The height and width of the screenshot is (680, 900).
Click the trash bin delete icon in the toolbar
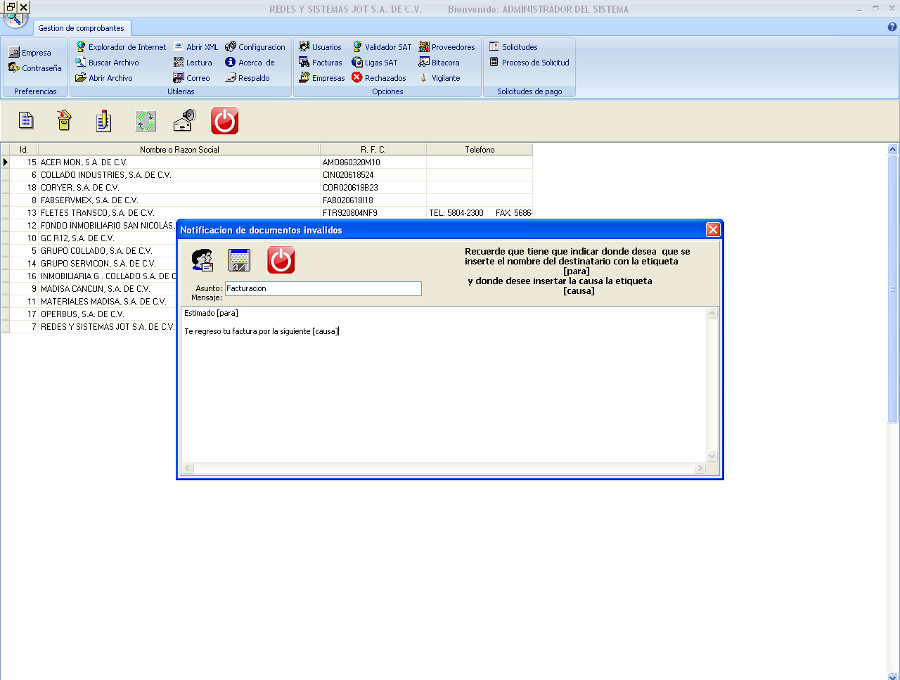point(64,121)
